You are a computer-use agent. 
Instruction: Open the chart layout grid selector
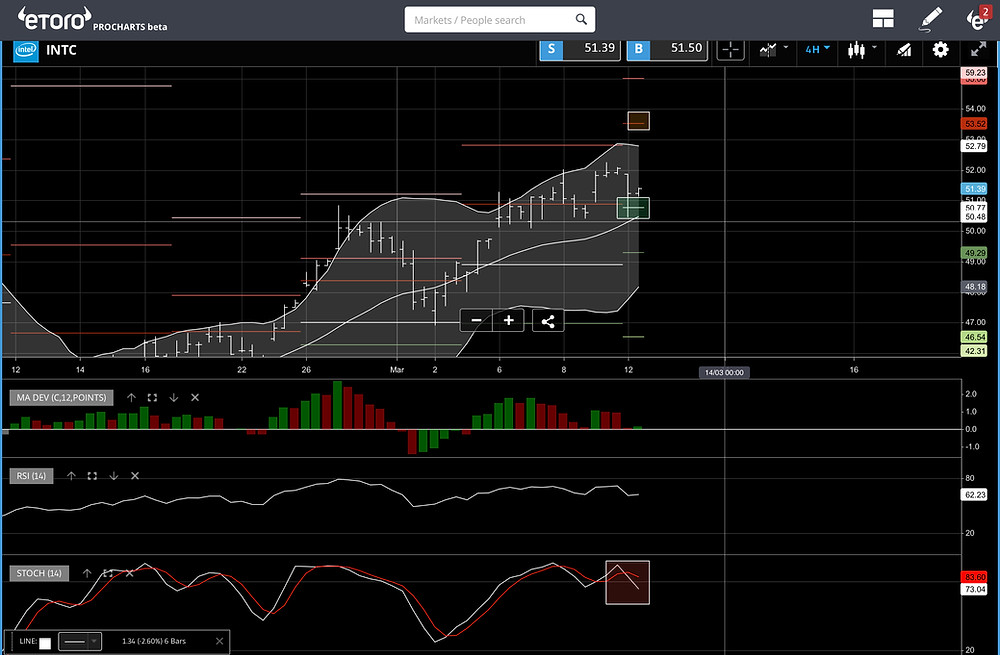click(883, 19)
